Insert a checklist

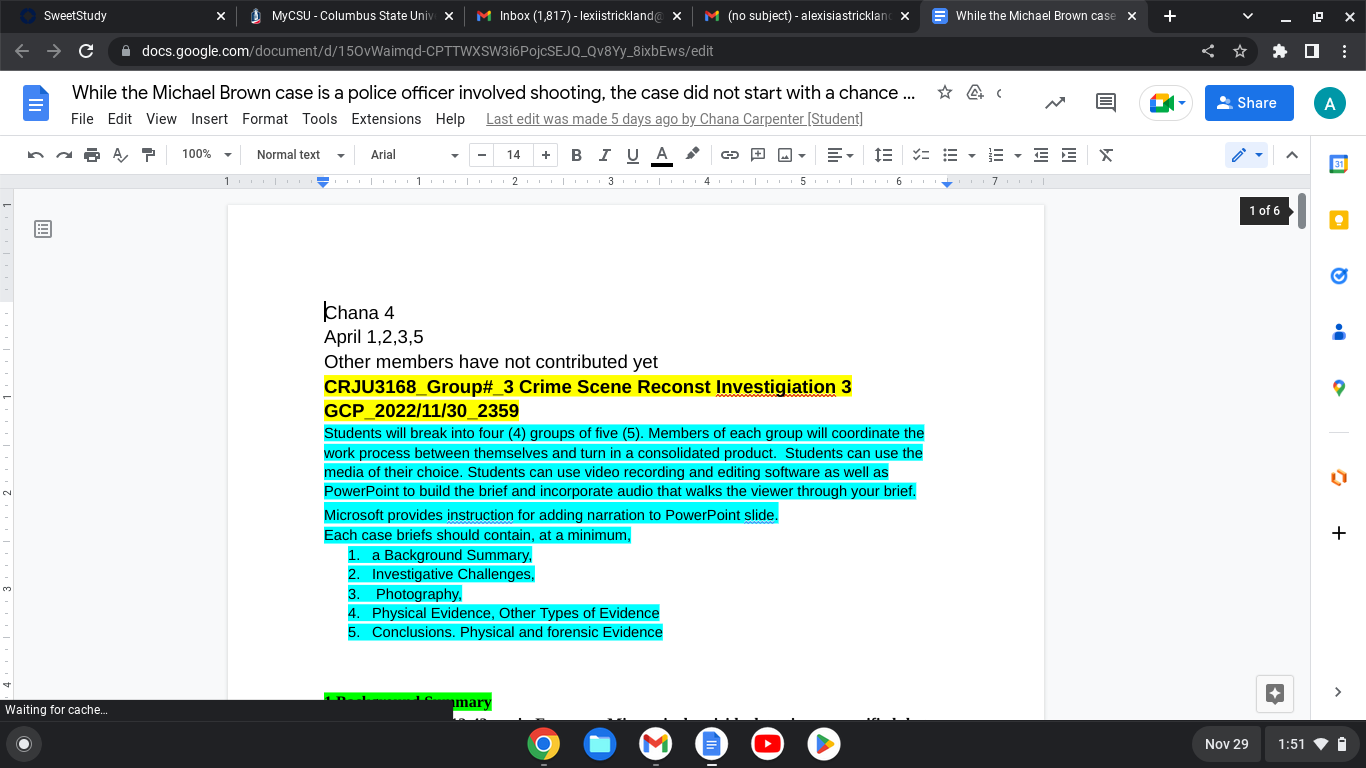(x=922, y=155)
